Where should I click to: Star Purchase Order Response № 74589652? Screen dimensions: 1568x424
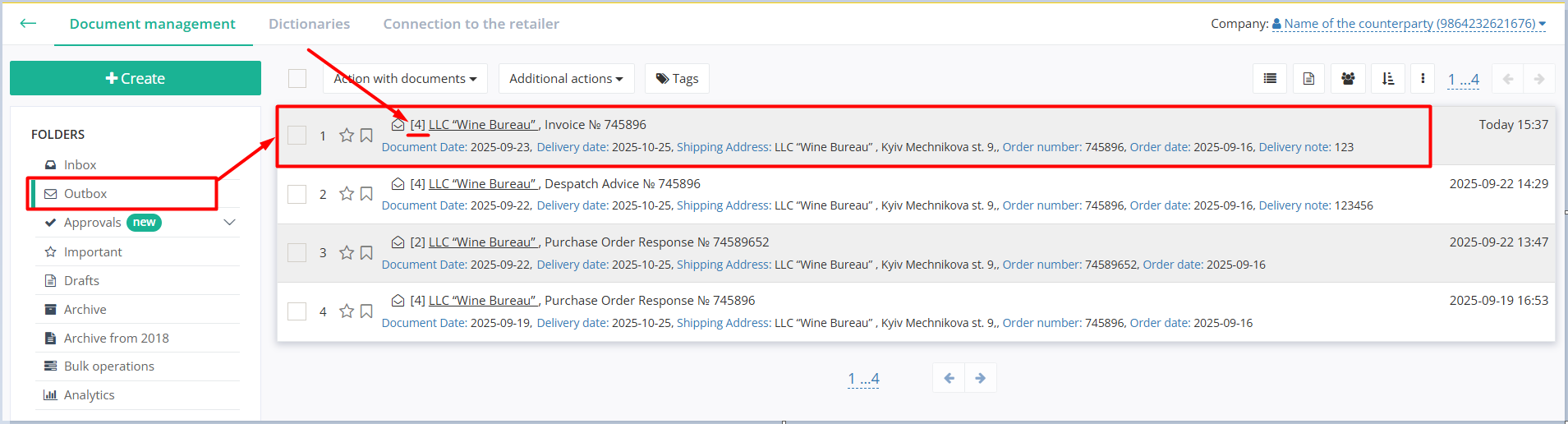point(347,252)
